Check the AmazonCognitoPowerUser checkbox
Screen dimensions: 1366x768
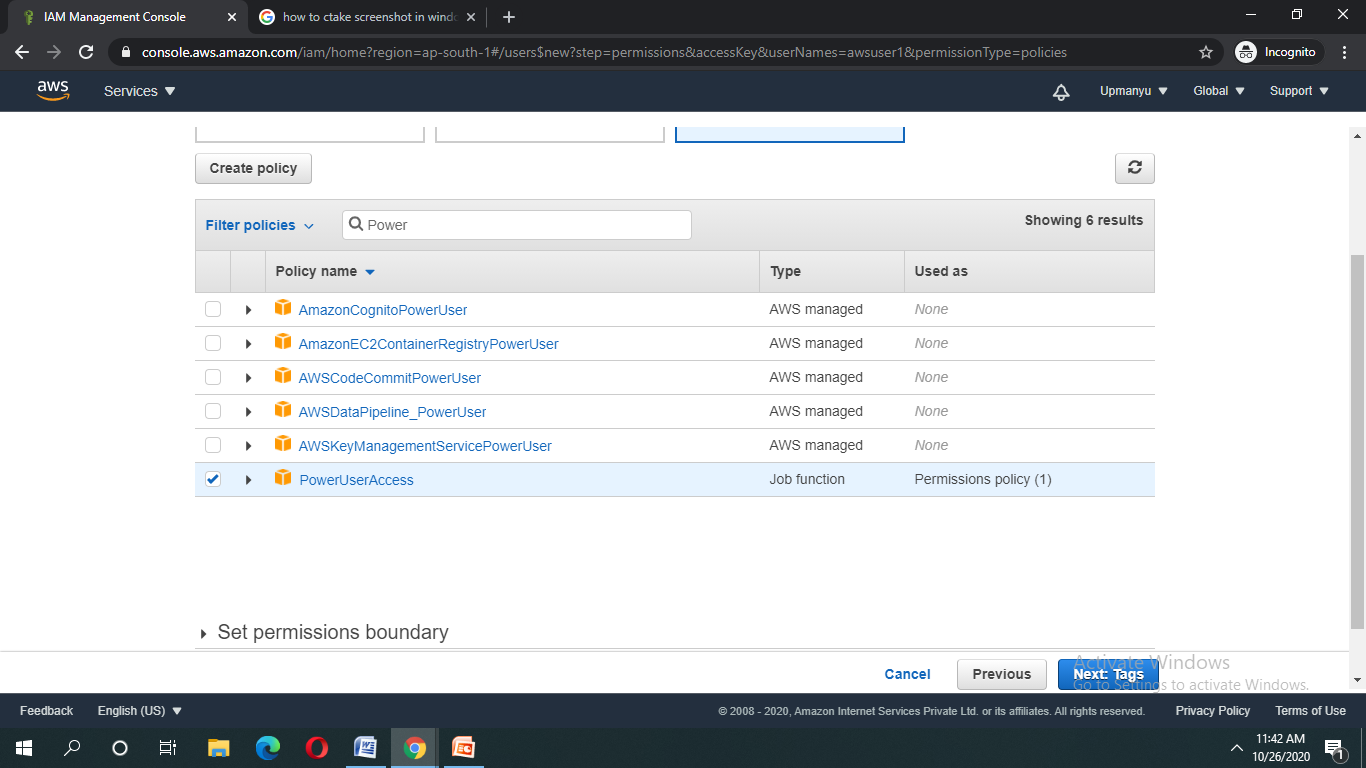(x=213, y=309)
